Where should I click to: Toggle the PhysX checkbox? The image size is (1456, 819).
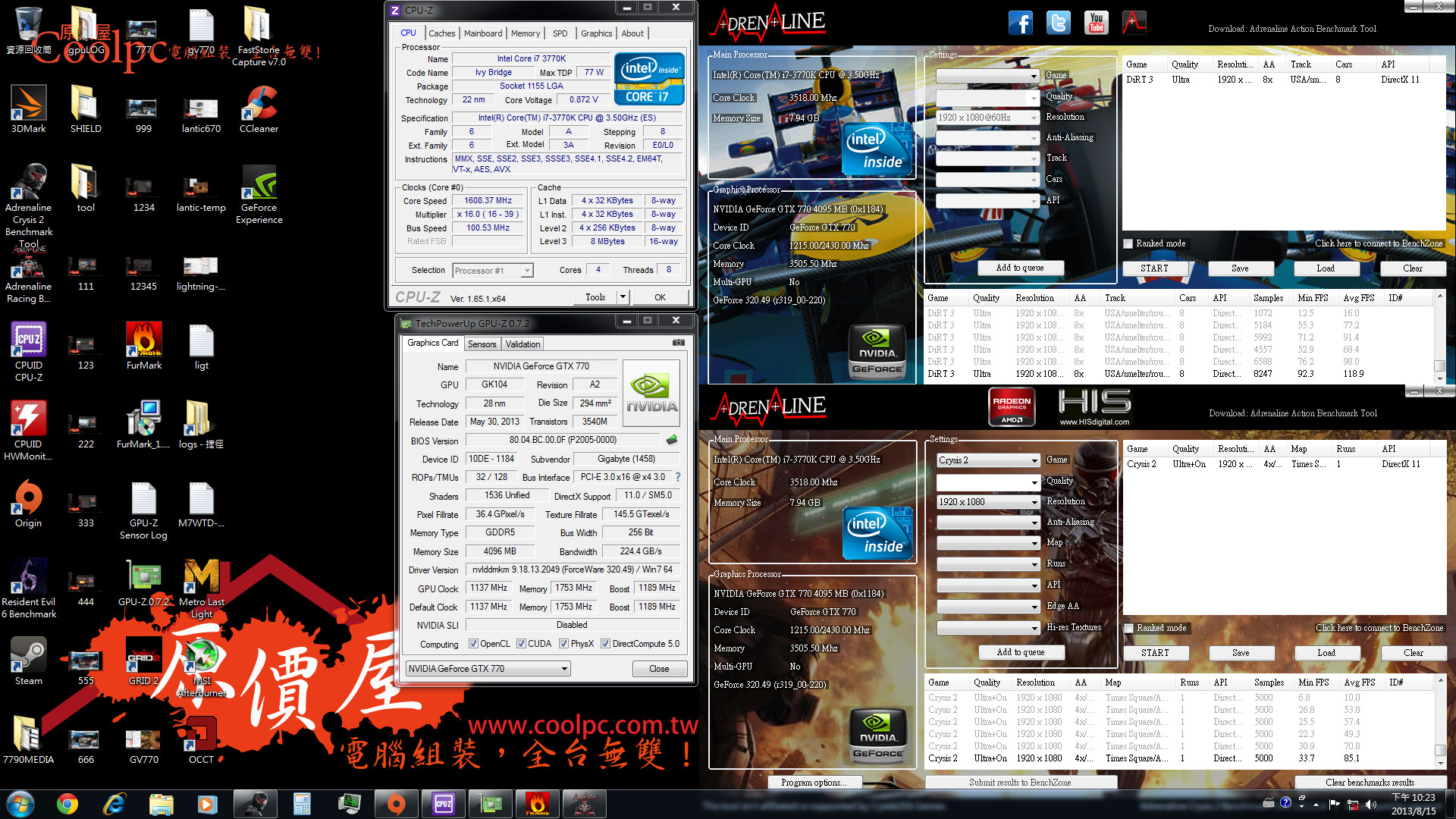click(563, 644)
